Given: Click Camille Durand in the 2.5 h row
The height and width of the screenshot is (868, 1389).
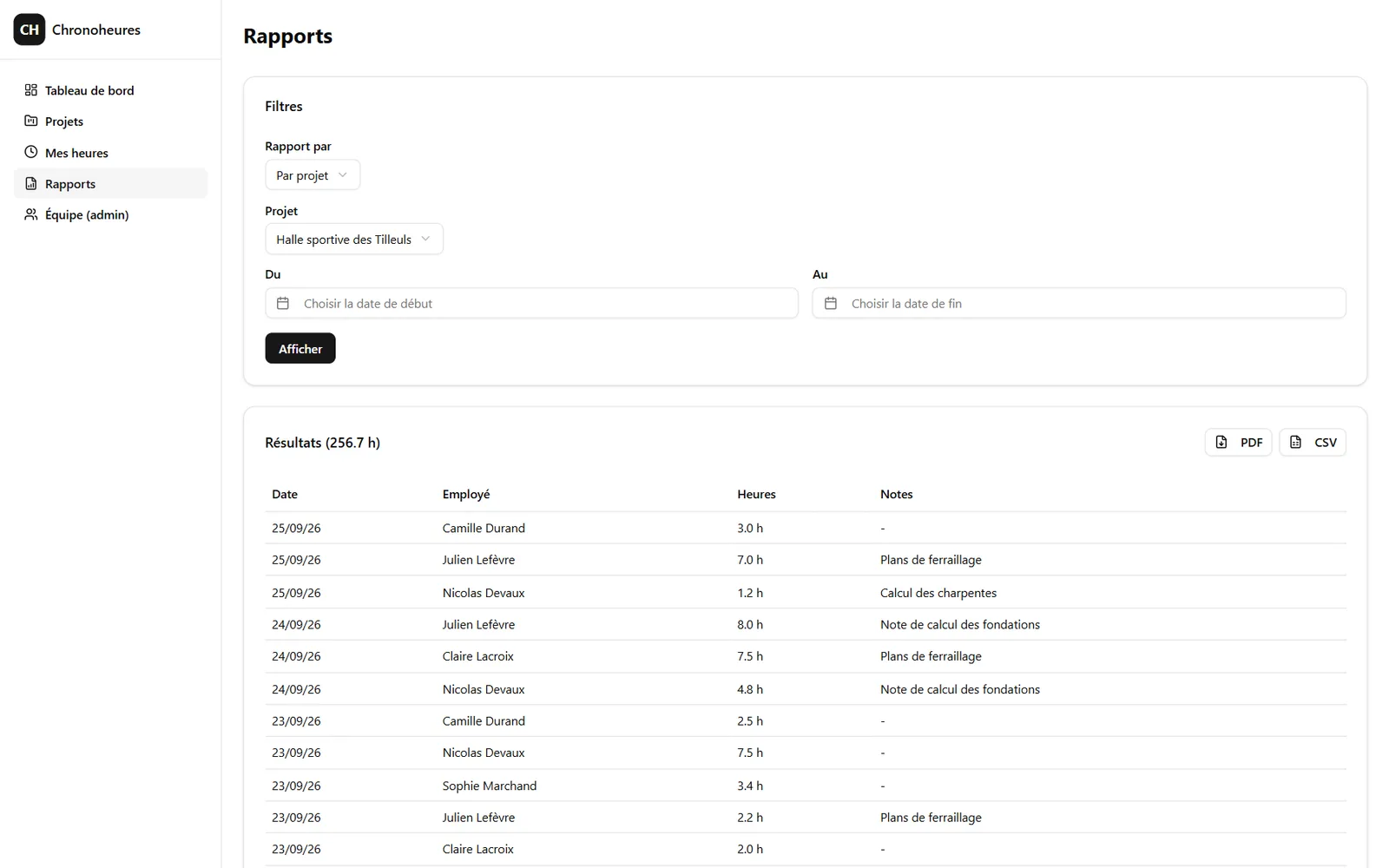Looking at the screenshot, I should pos(484,721).
